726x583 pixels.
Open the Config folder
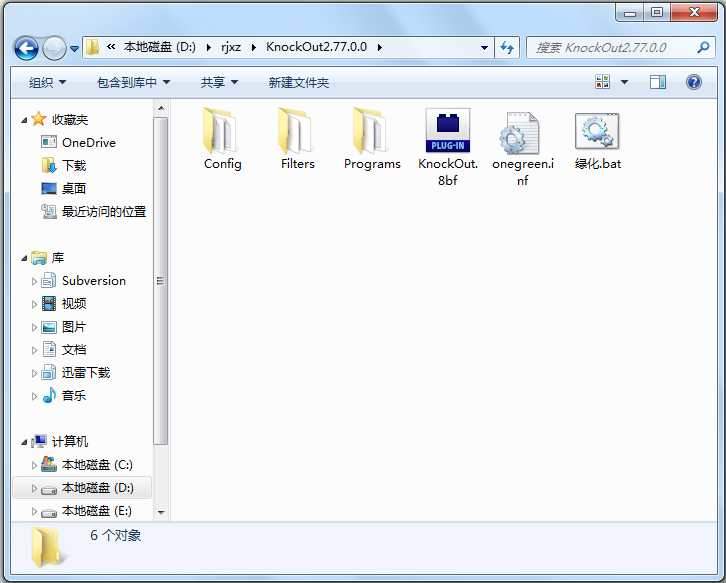point(222,138)
